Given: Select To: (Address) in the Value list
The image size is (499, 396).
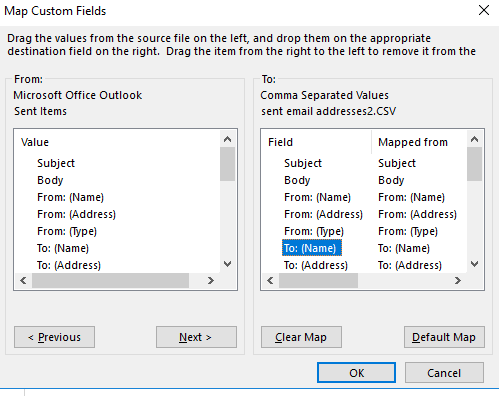Looking at the screenshot, I should click(x=69, y=265).
